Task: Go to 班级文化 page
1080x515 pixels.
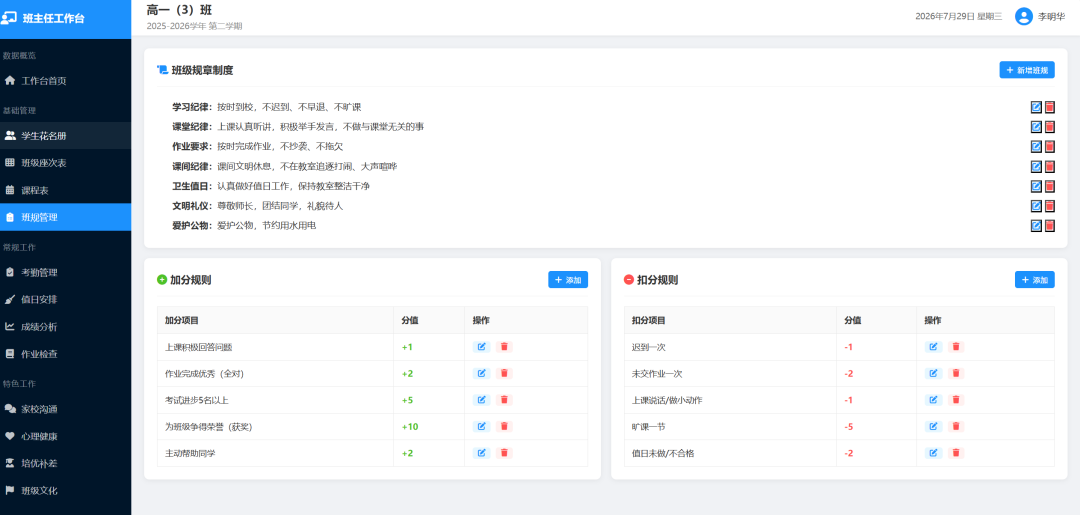Action: (x=65, y=491)
